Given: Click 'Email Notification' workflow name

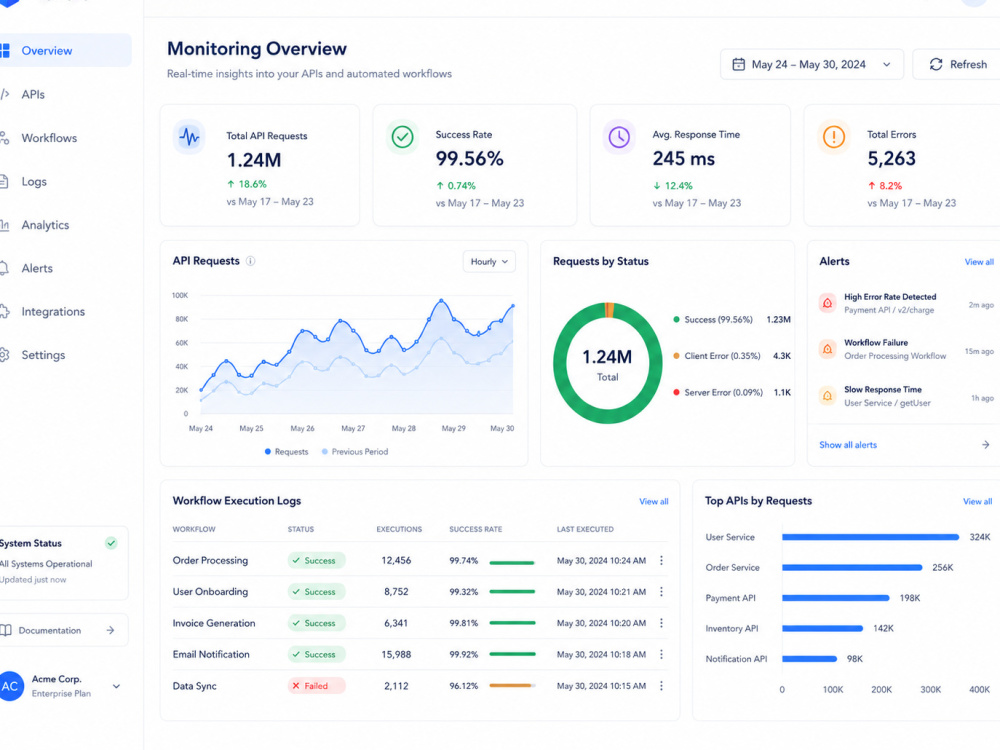Looking at the screenshot, I should [211, 654].
